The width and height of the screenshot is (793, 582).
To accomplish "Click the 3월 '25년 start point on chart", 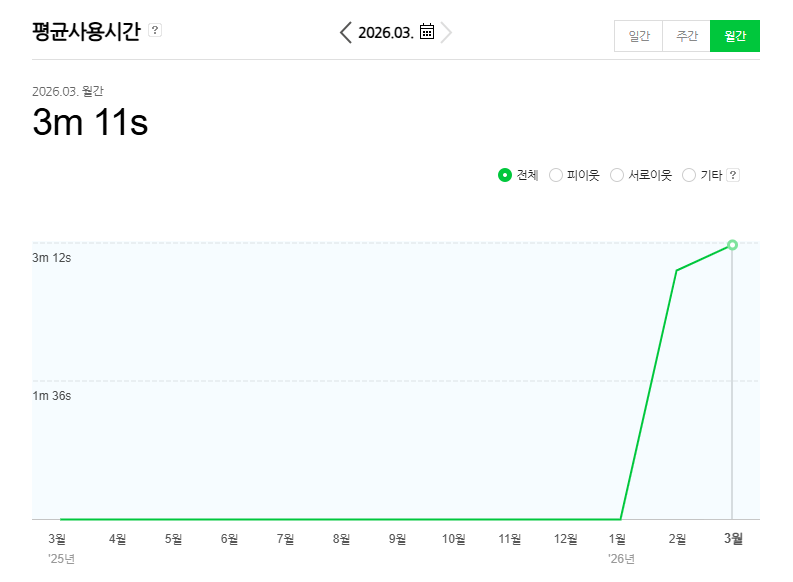I will tap(61, 519).
